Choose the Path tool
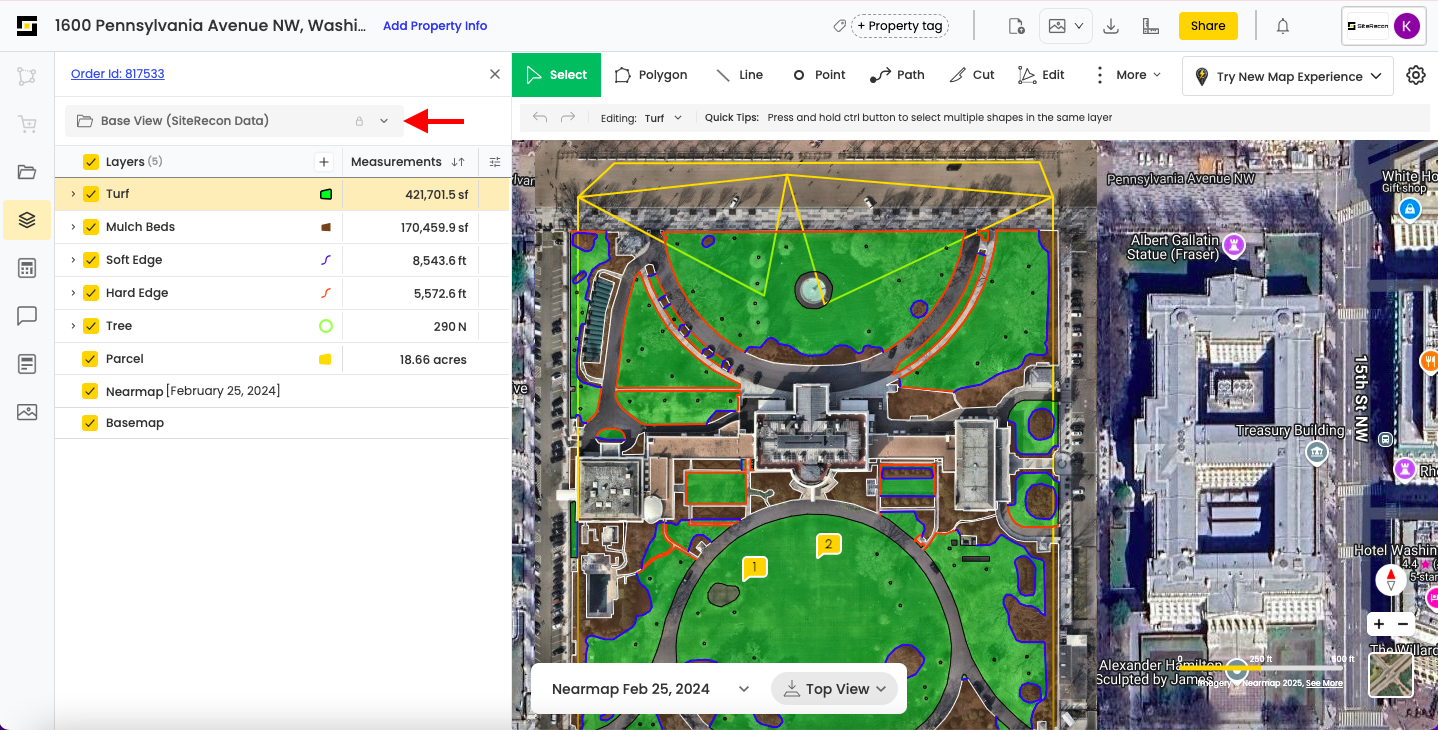This screenshot has height=730, width=1438. point(897,75)
